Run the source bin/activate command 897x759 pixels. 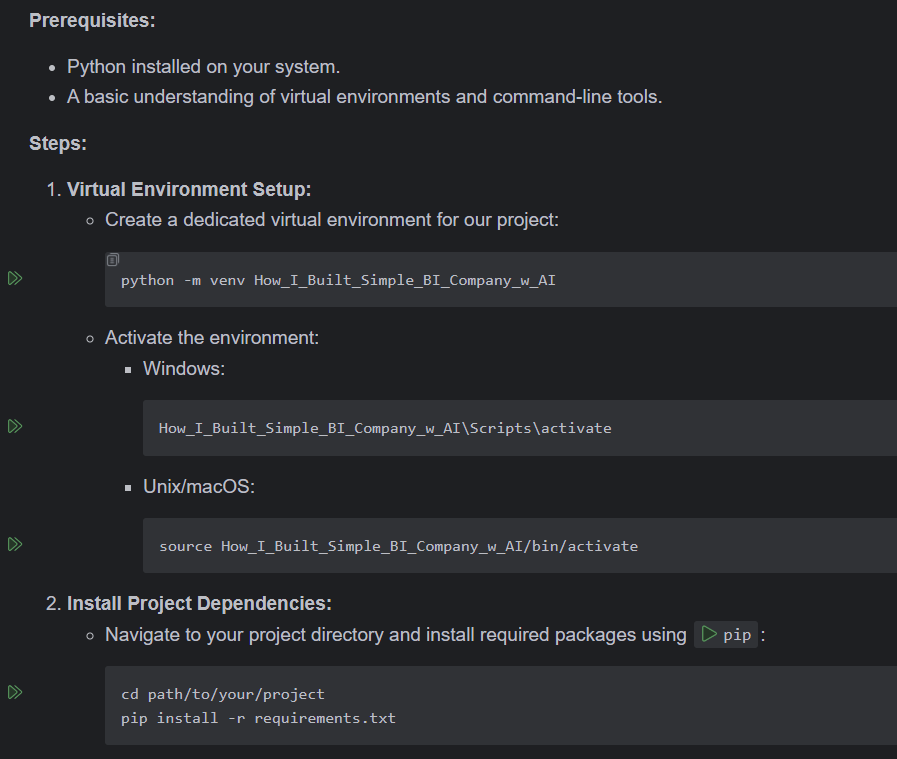point(15,545)
